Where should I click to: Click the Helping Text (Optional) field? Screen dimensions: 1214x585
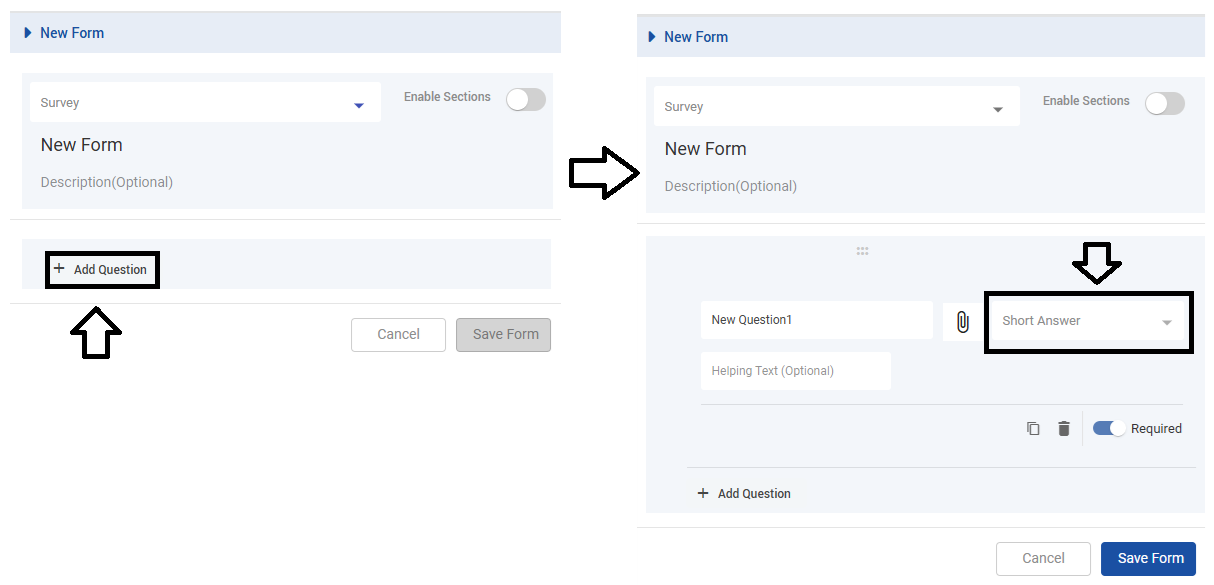click(x=795, y=371)
